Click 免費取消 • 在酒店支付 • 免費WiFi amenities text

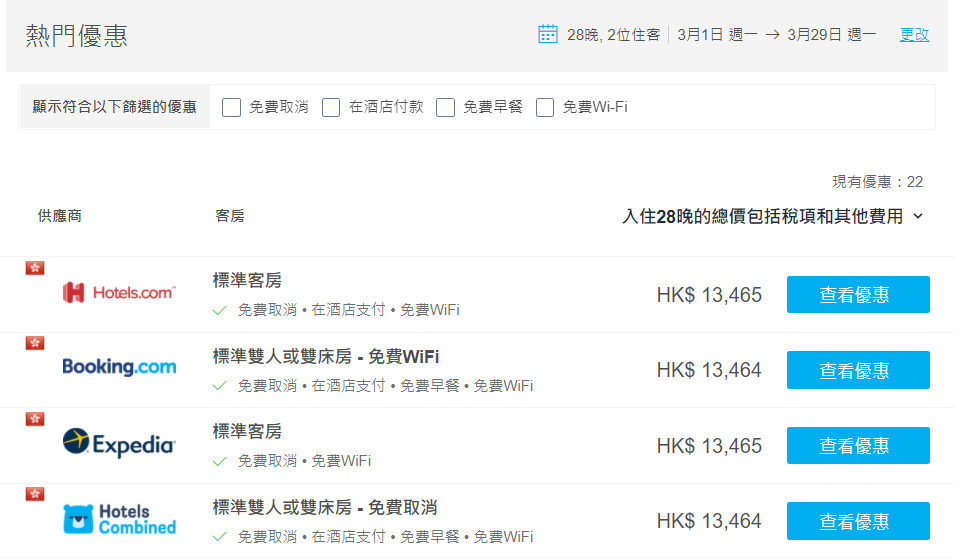tap(349, 310)
